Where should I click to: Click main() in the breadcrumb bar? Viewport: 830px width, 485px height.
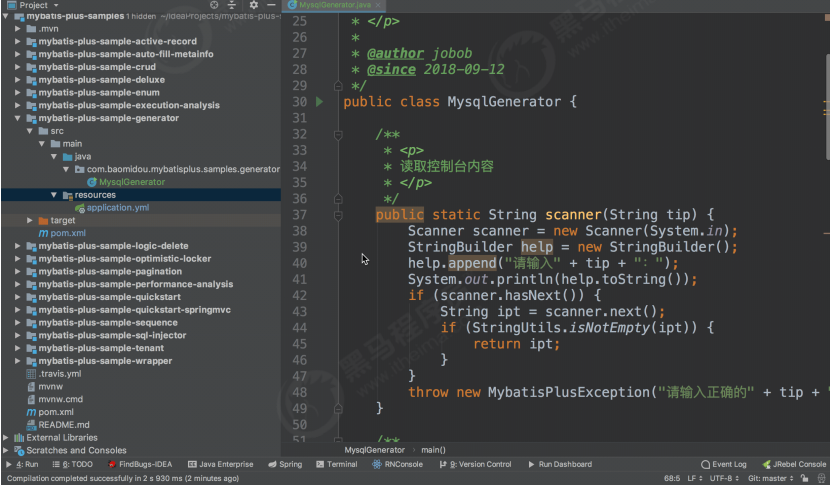click(434, 450)
